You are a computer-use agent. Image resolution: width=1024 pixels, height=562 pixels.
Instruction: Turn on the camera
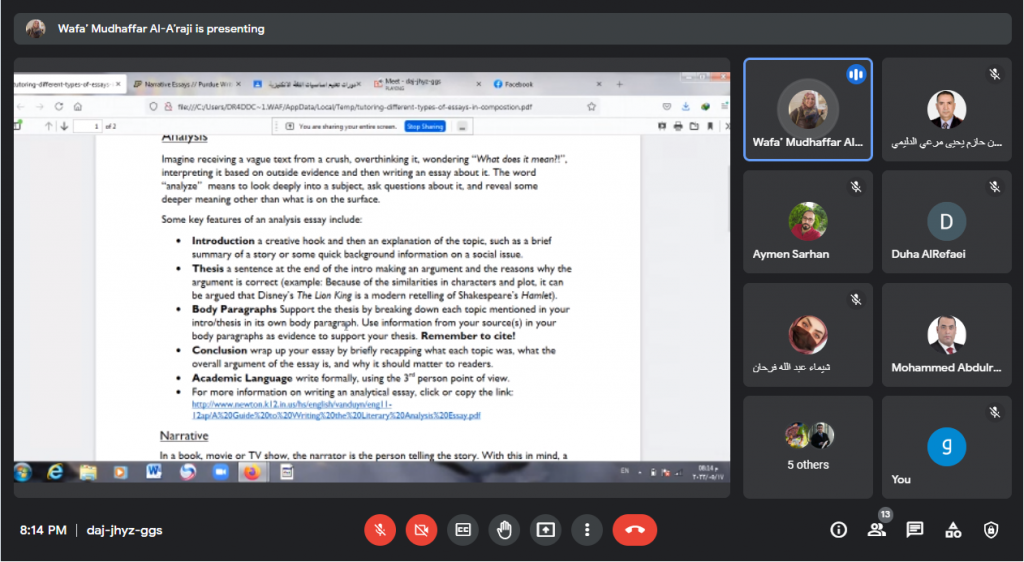421,530
